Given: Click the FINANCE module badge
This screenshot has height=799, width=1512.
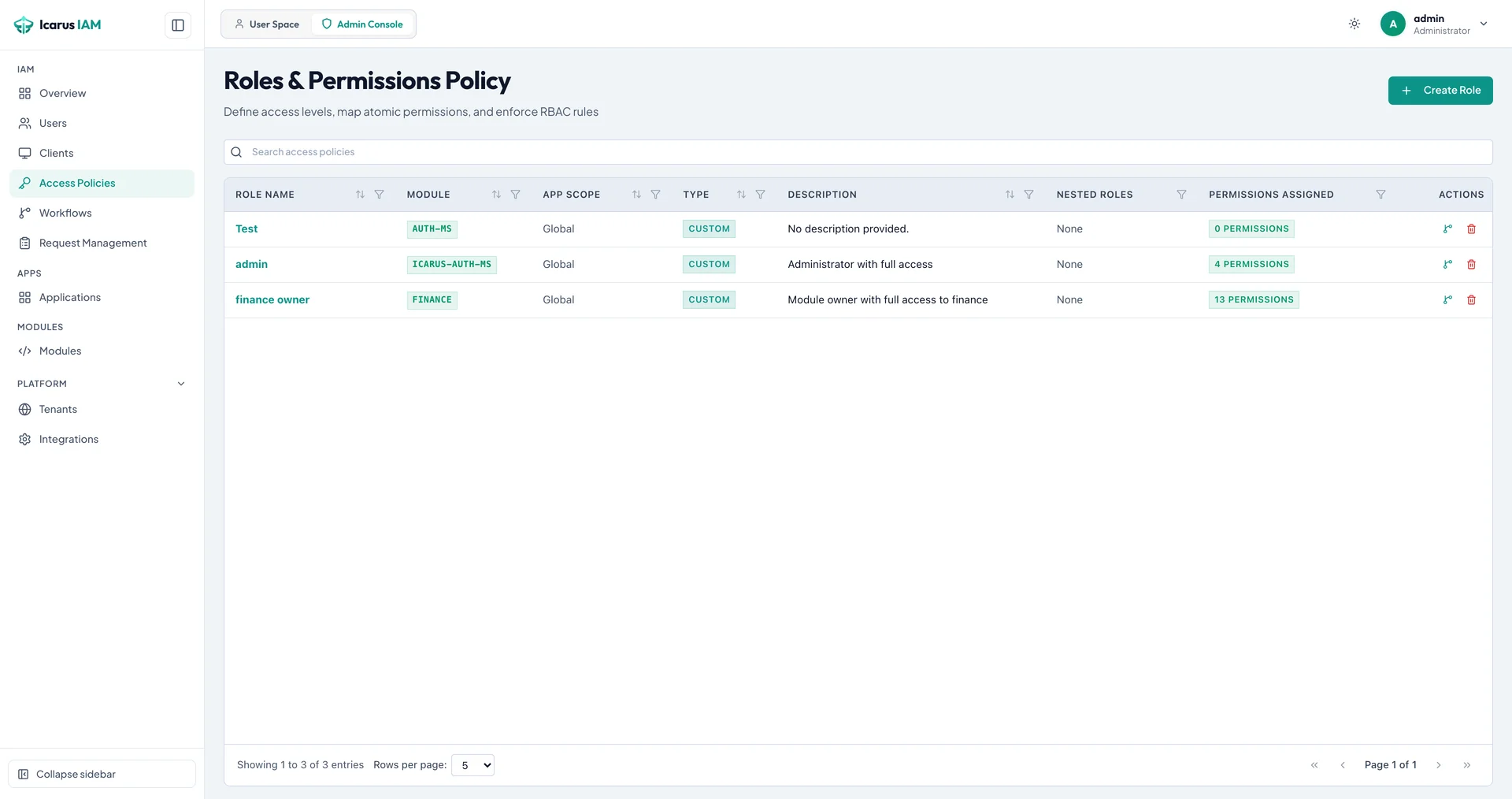Looking at the screenshot, I should pos(432,300).
